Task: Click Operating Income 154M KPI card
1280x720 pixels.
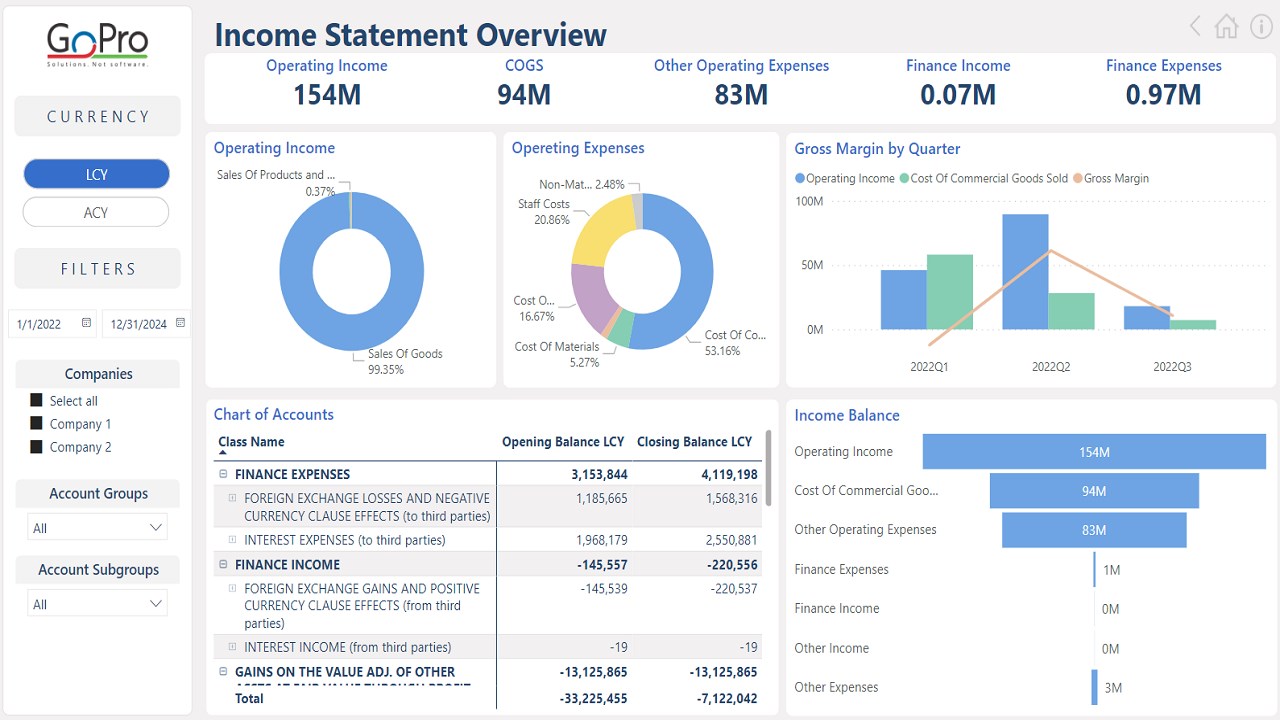Action: click(x=327, y=83)
